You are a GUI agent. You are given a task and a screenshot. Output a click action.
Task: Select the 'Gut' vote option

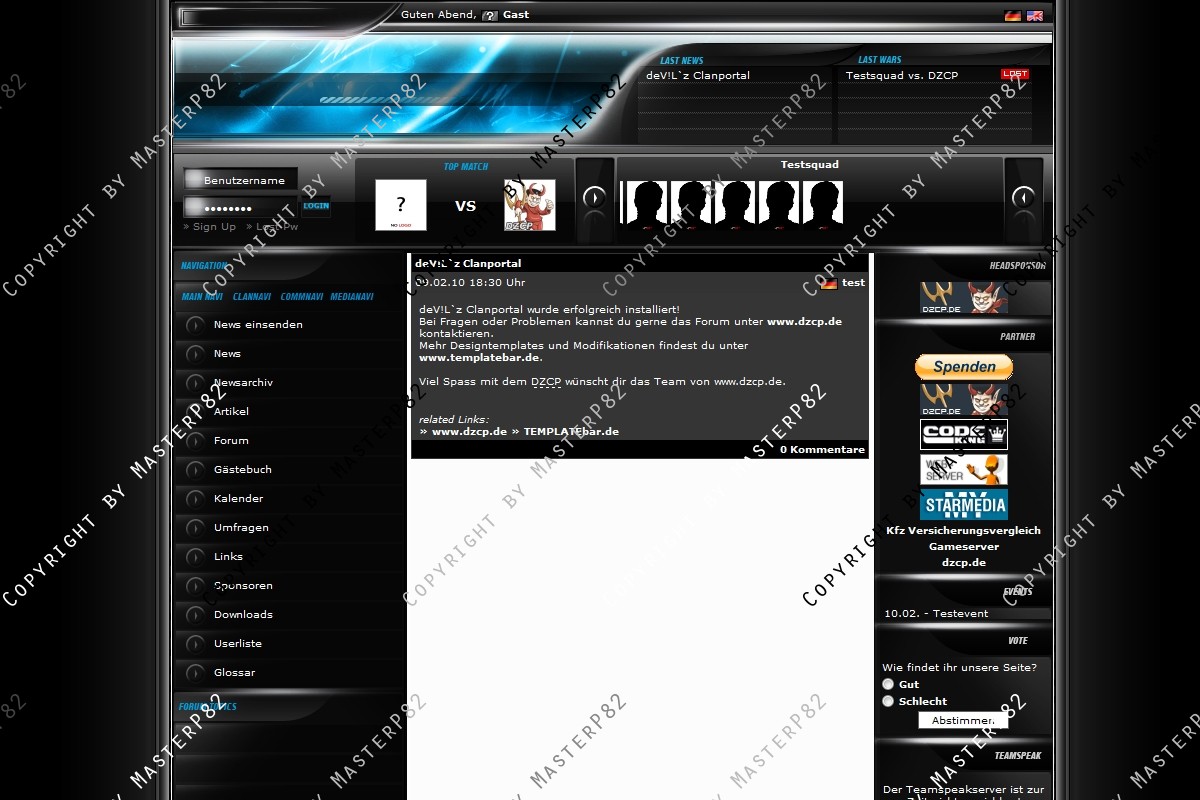[x=888, y=684]
